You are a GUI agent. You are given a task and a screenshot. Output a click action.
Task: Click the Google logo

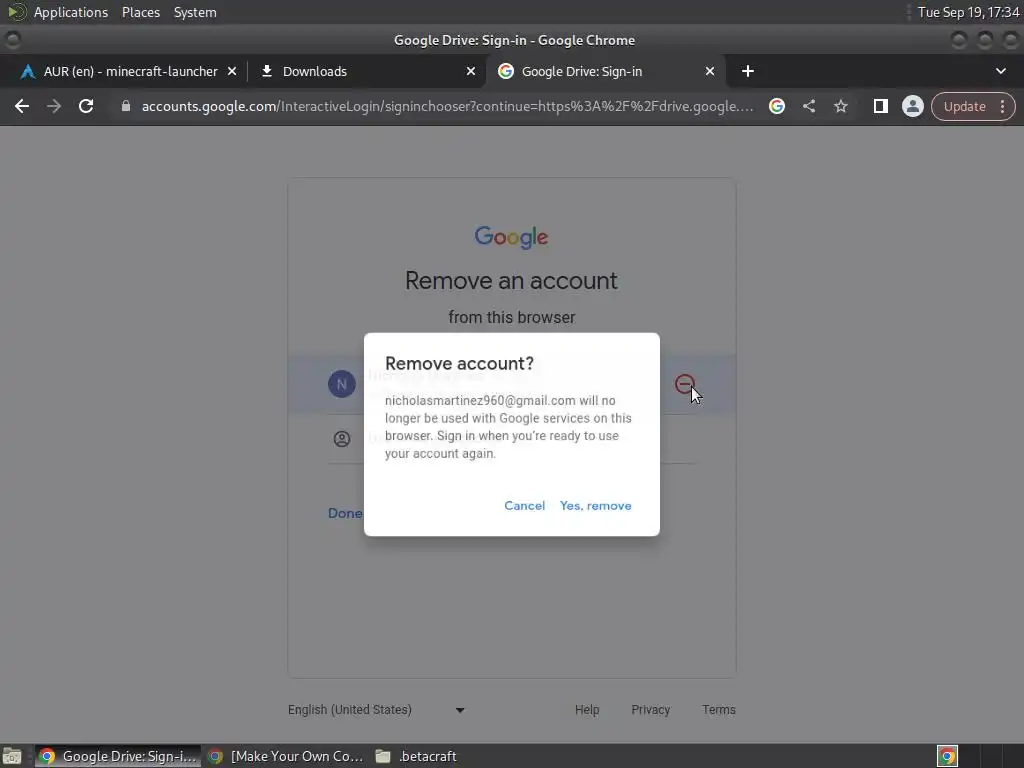(x=511, y=237)
